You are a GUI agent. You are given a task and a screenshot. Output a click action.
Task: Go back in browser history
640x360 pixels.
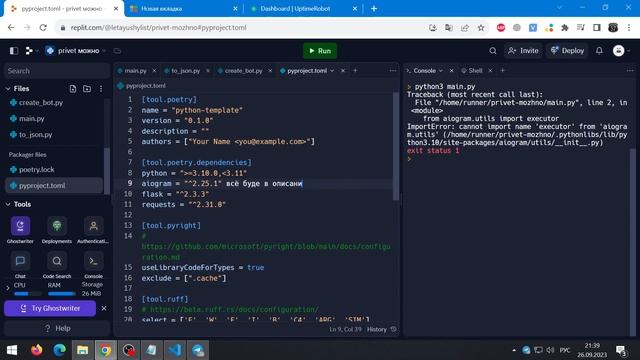coord(11,28)
